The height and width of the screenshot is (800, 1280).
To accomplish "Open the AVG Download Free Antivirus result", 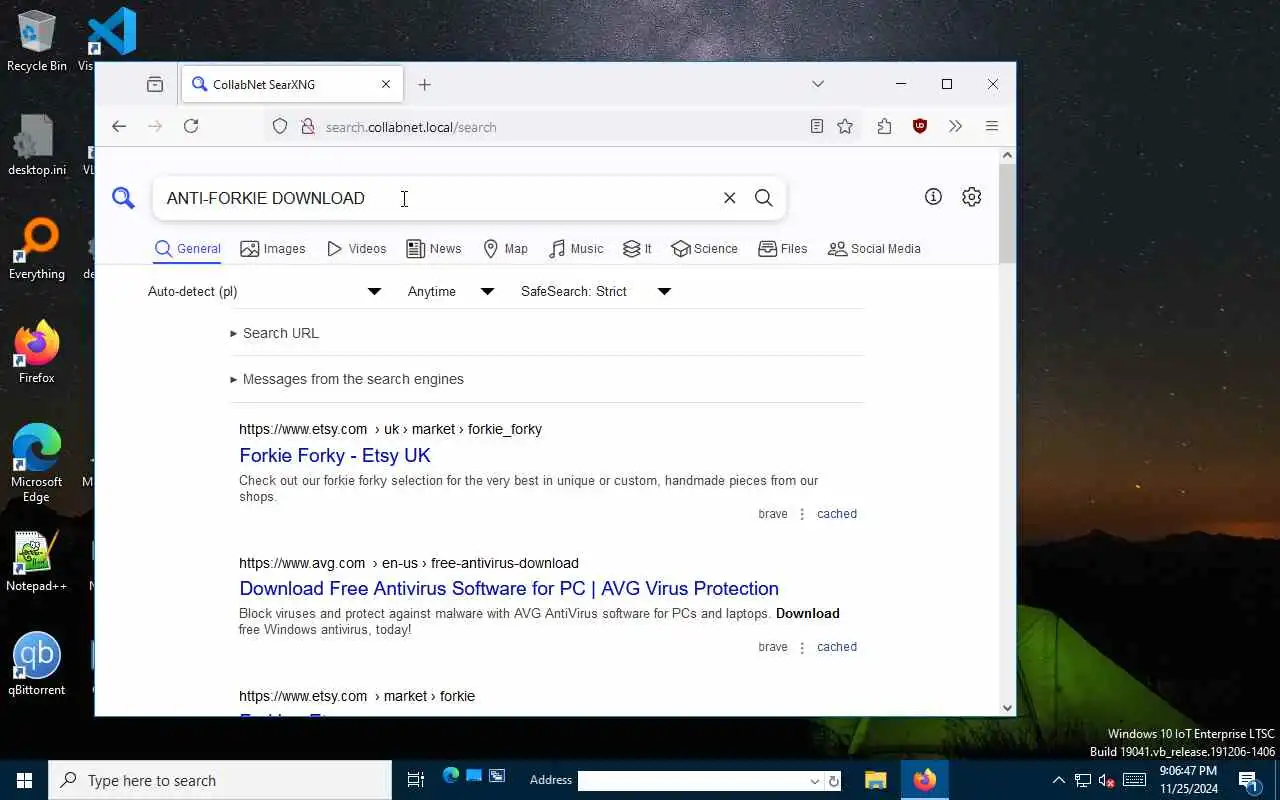I will point(509,589).
